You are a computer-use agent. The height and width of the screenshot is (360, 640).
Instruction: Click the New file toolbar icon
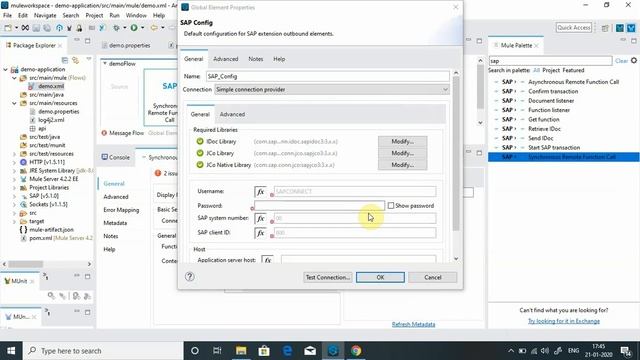pyautogui.click(x=8, y=28)
